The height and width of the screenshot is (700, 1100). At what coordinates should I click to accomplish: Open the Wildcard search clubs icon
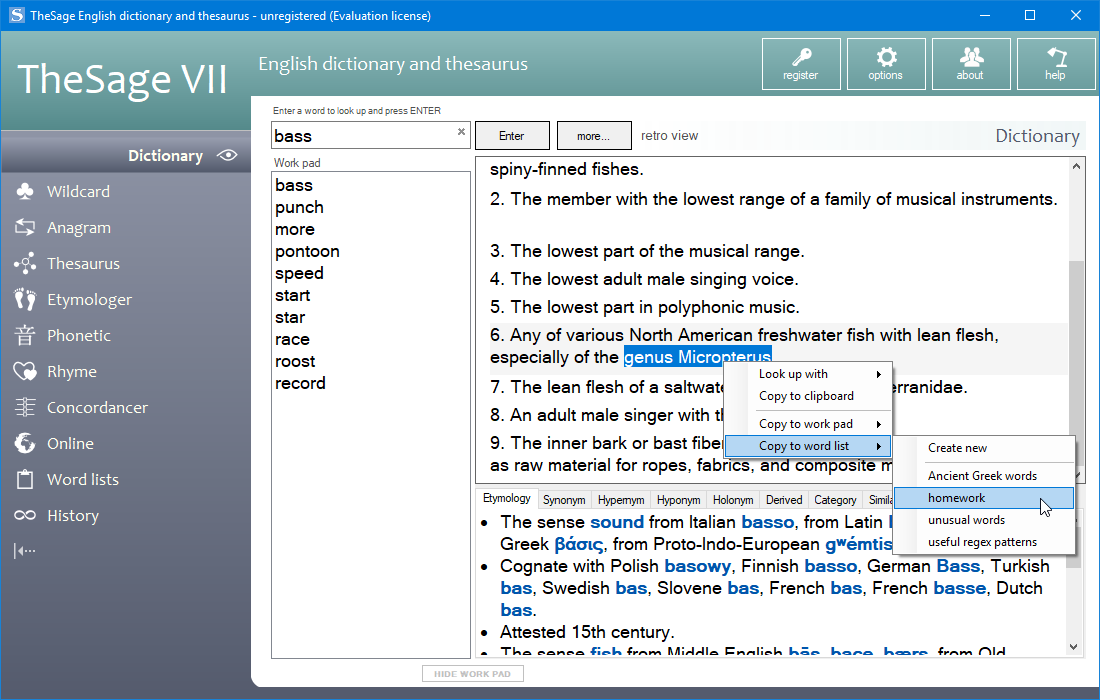(25, 191)
